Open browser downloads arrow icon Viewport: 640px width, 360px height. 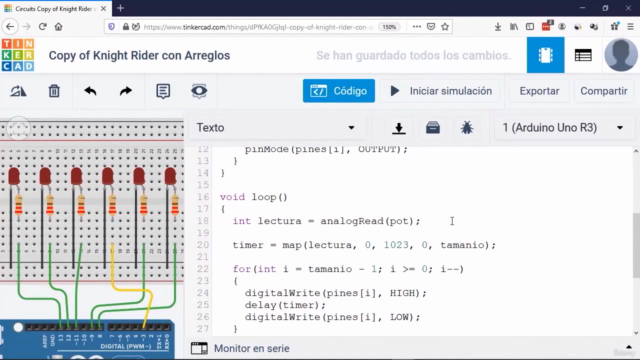[x=498, y=27]
